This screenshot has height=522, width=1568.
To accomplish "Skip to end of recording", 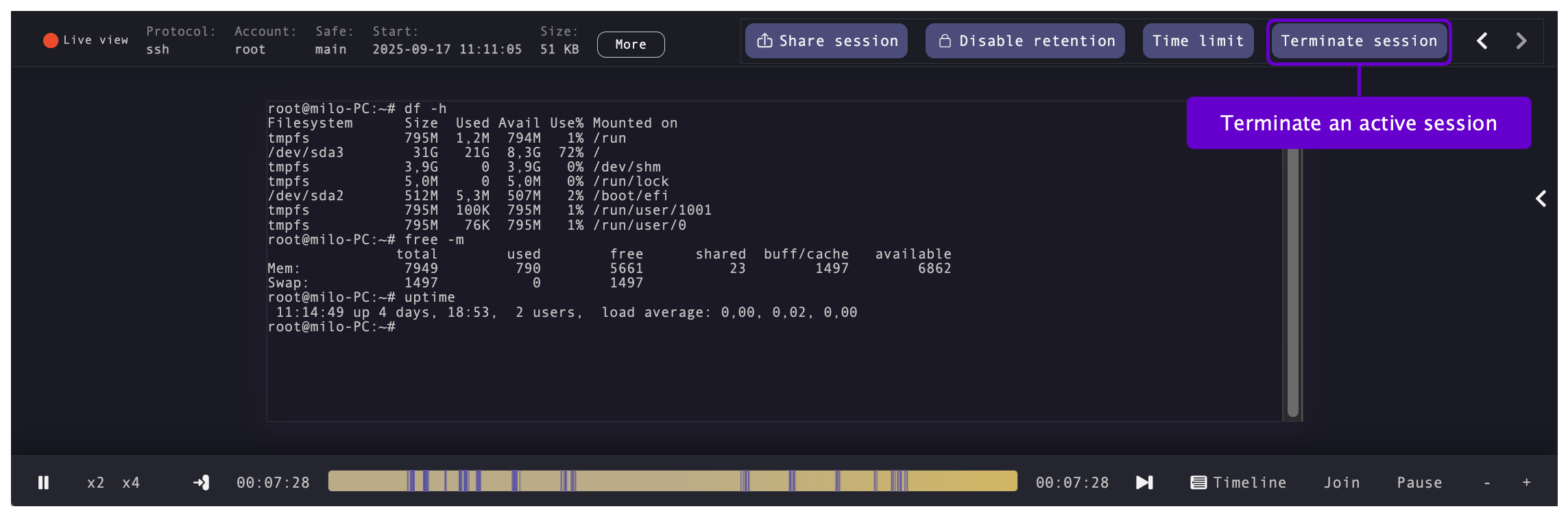I will pyautogui.click(x=1144, y=483).
